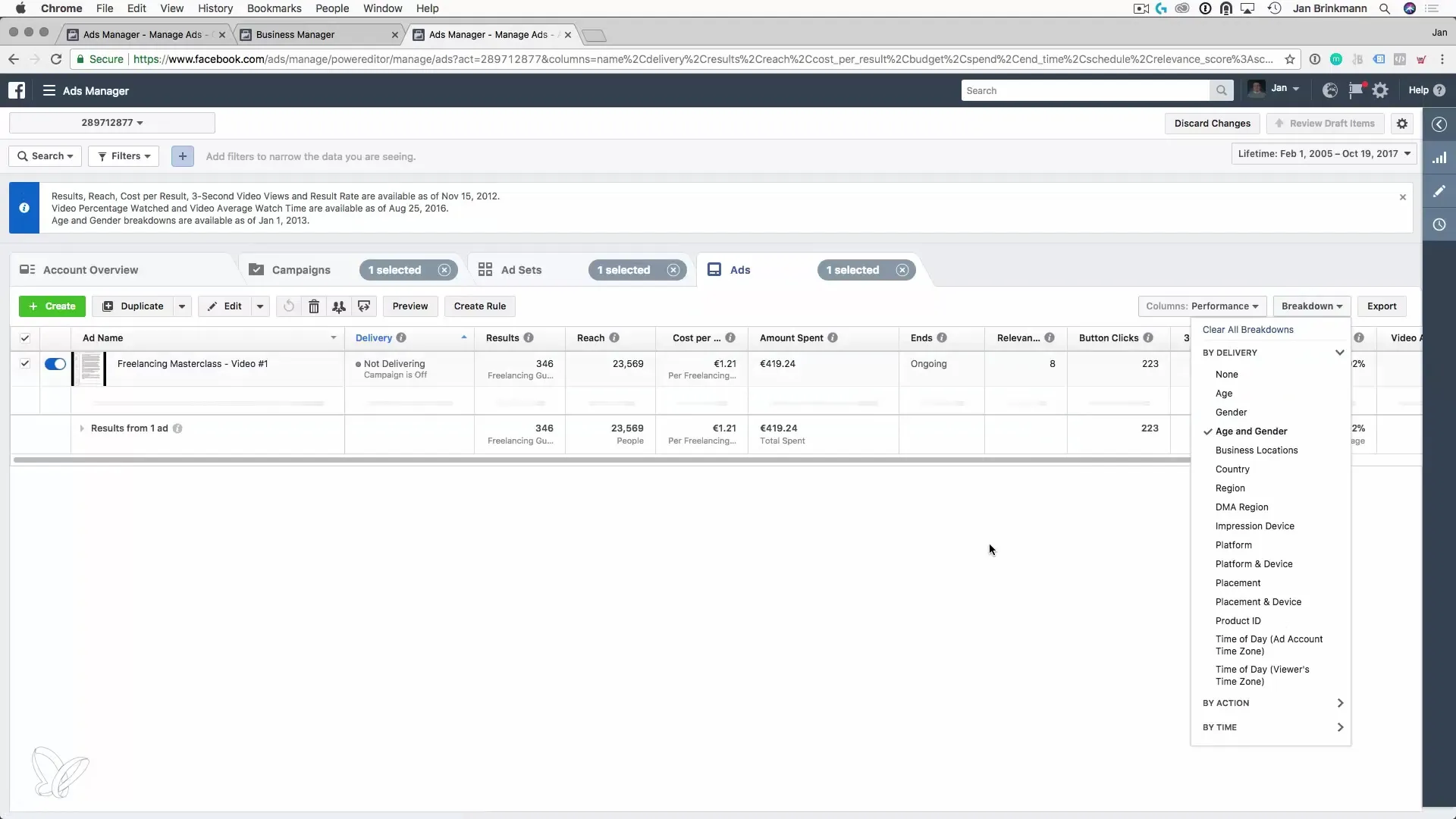
Task: Delete the selected ad with trash icon
Action: tap(314, 306)
